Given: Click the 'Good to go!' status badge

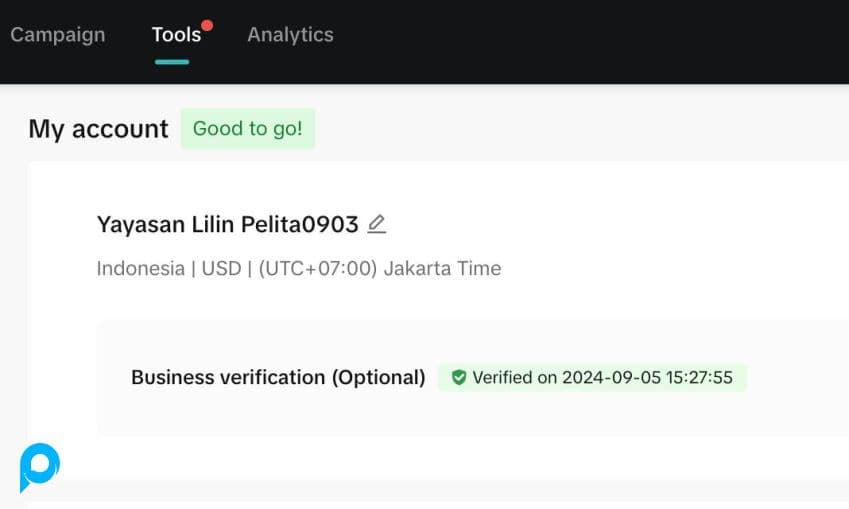Looking at the screenshot, I should tap(247, 129).
